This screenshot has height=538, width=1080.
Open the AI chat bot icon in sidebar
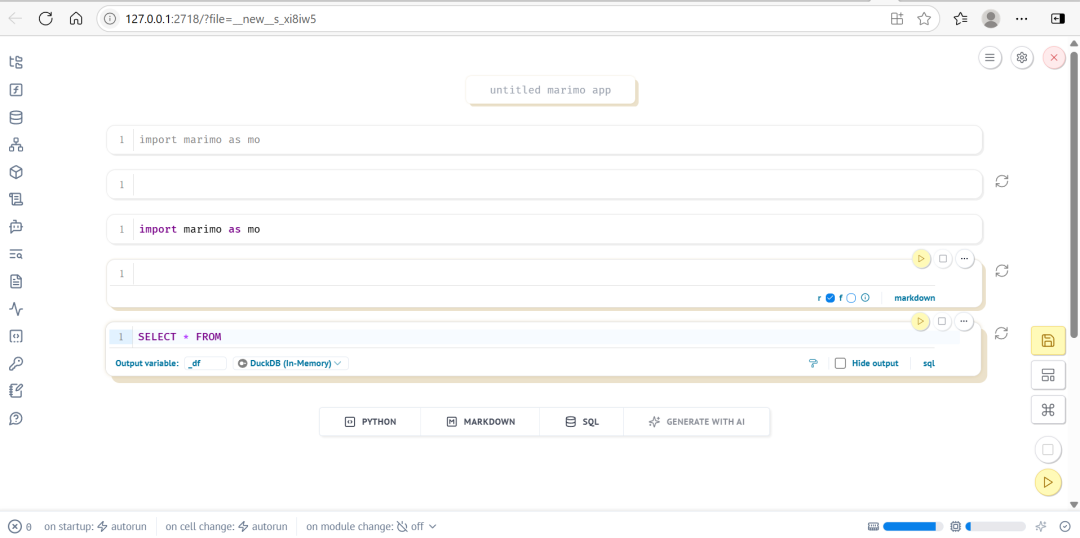[x=16, y=227]
